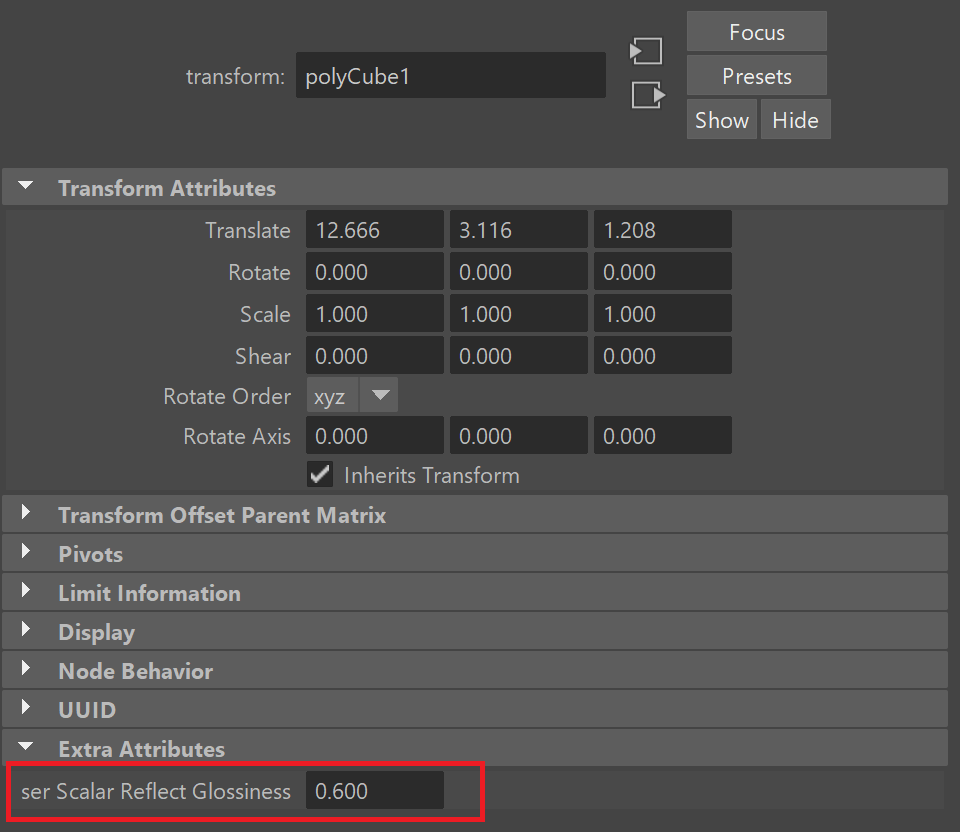The width and height of the screenshot is (960, 832).
Task: Click the Show button
Action: 722,120
